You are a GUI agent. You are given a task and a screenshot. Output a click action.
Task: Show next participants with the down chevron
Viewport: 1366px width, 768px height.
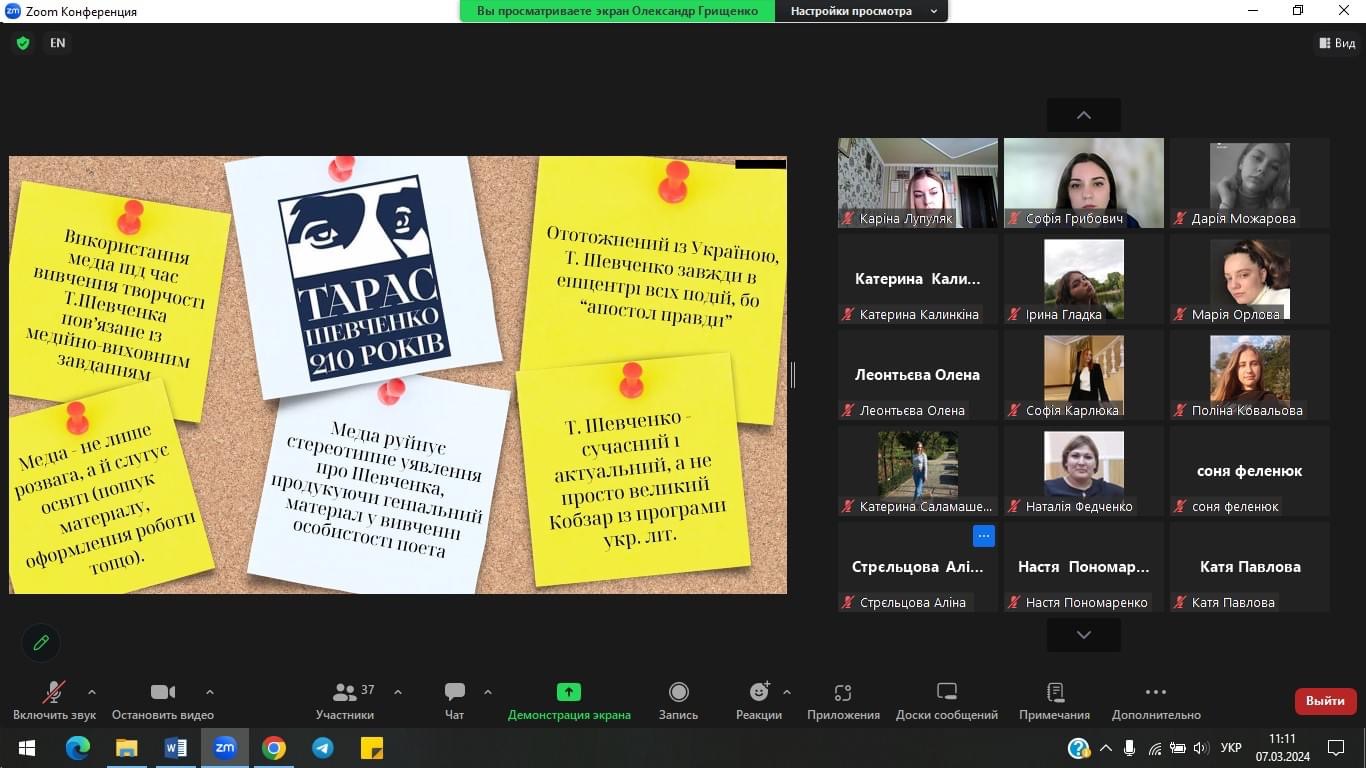coord(1084,635)
